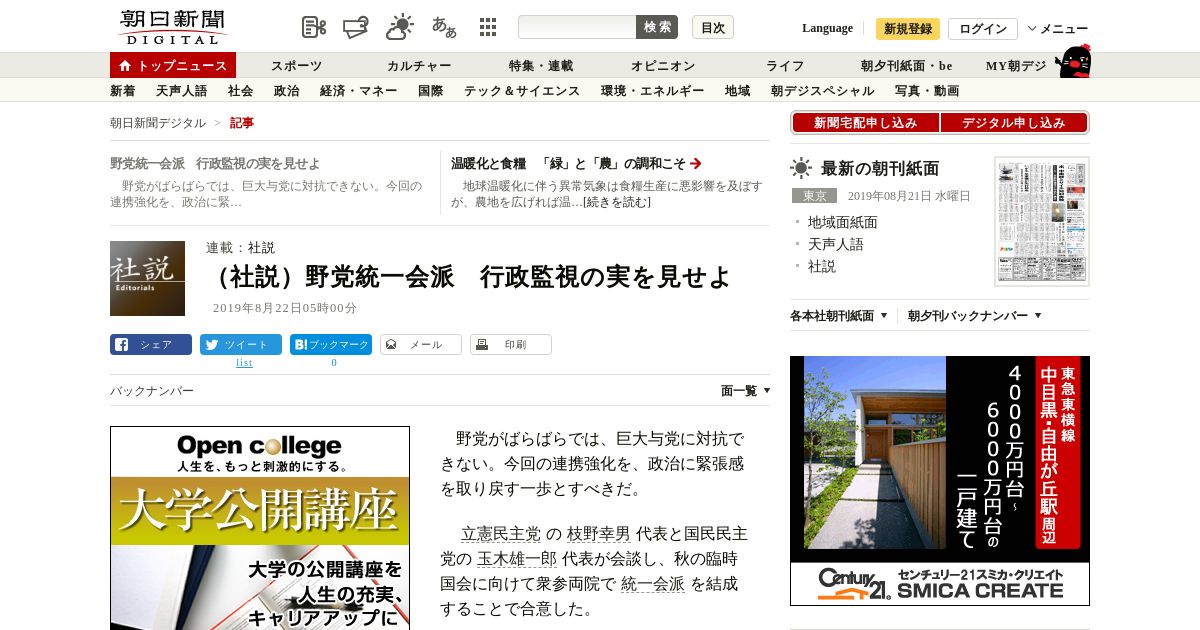Screen dimensions: 1200x630
Task: Add Hatena ブックマーク for article
Action: tap(331, 344)
